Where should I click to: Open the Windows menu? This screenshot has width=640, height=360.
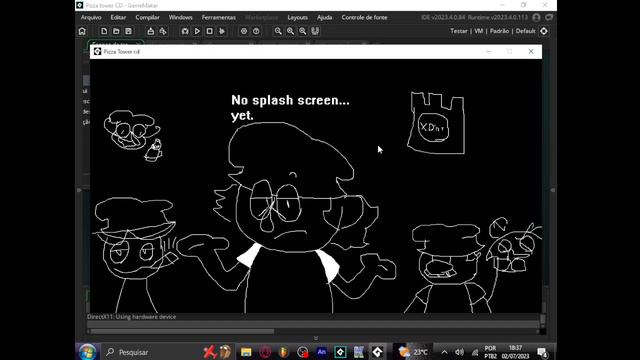point(180,17)
